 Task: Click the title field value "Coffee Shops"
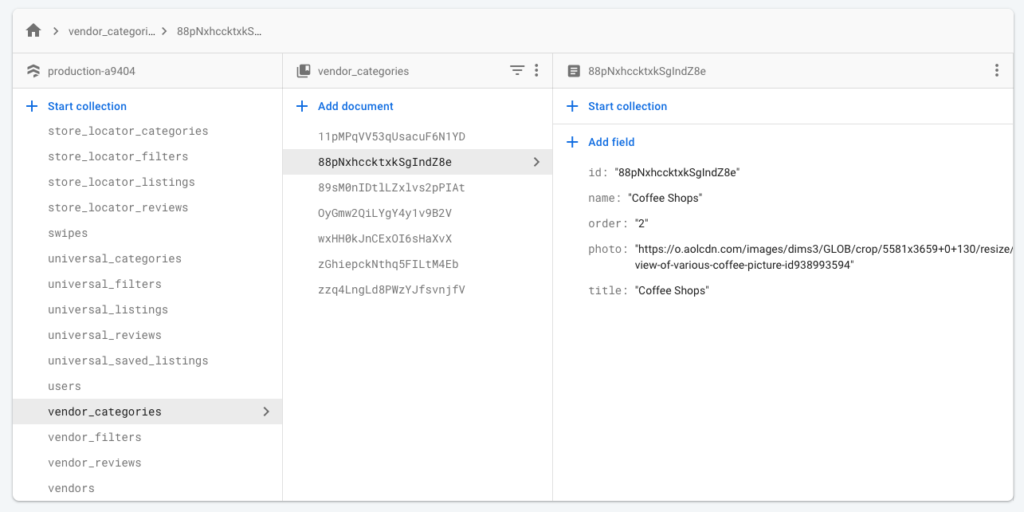(672, 291)
